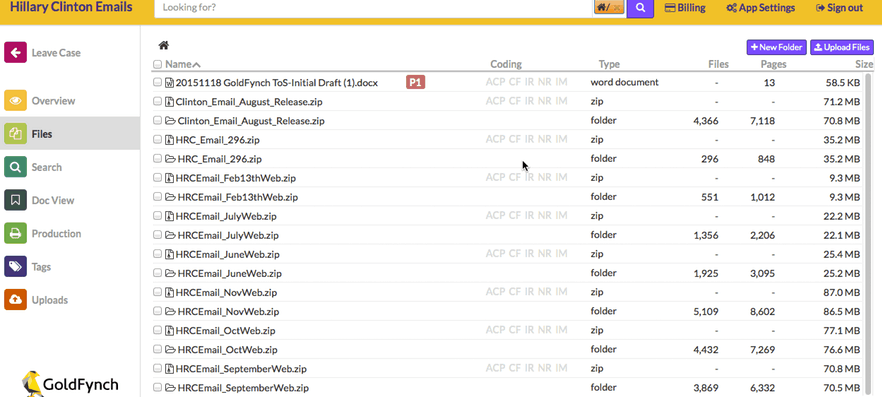Click the Upload Files button
882x397 pixels.
click(x=842, y=47)
